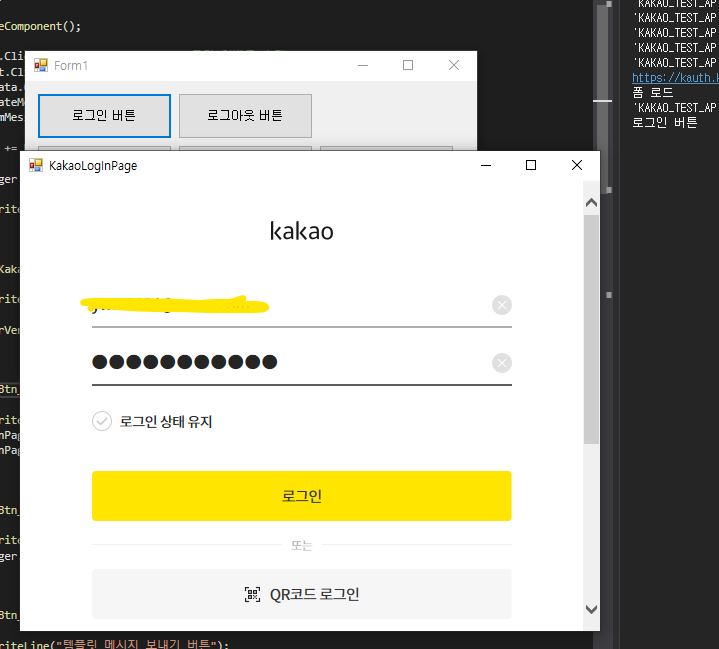Click the eComponent(); code line

pyautogui.click(x=40, y=26)
